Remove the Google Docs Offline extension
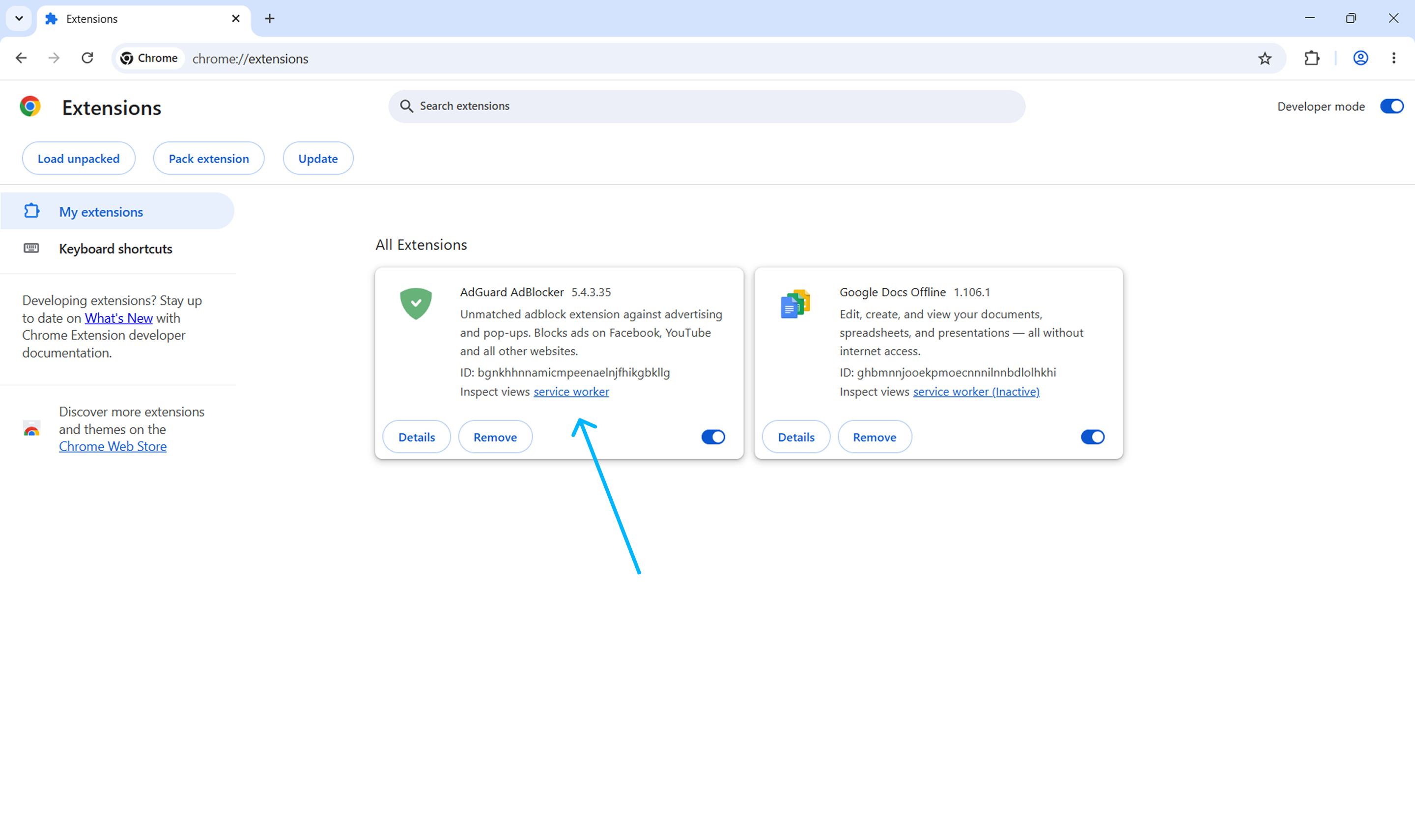This screenshot has height=840, width=1415. [x=875, y=437]
